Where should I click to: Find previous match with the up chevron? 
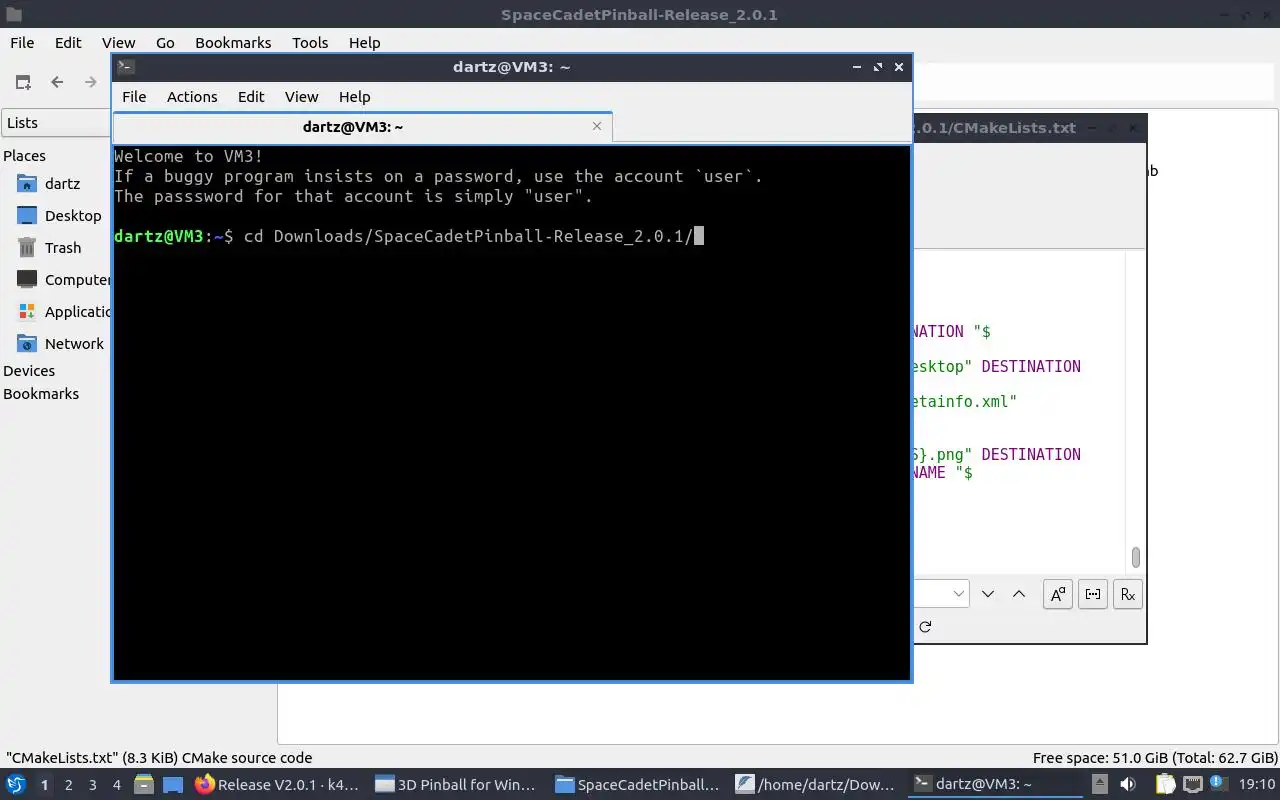[1019, 594]
